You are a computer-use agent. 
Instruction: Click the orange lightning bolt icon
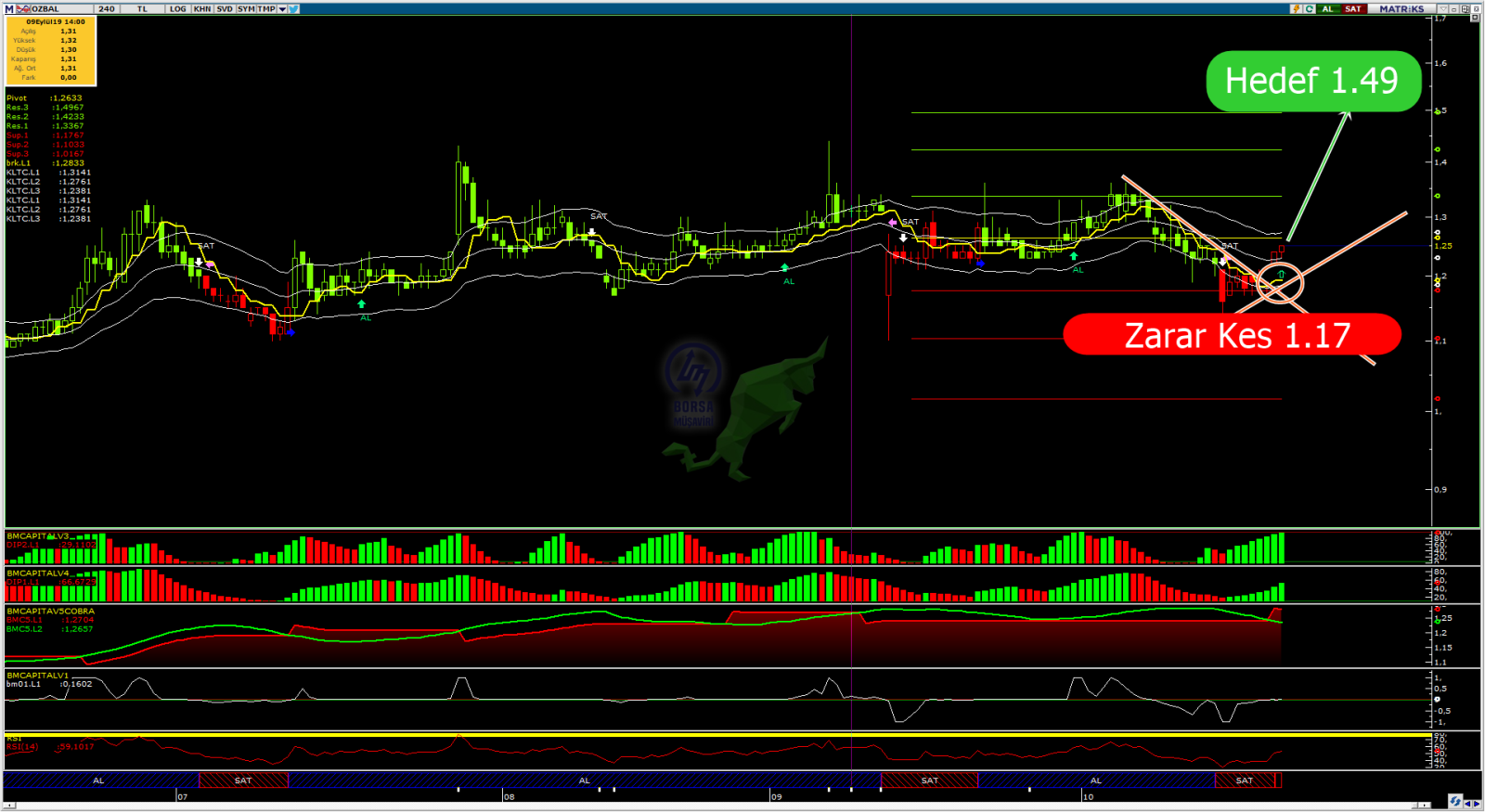[x=1296, y=9]
